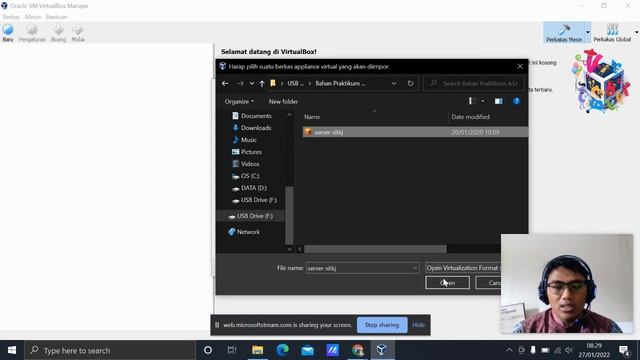
Task: Change view layout icon
Action: coord(472,101)
